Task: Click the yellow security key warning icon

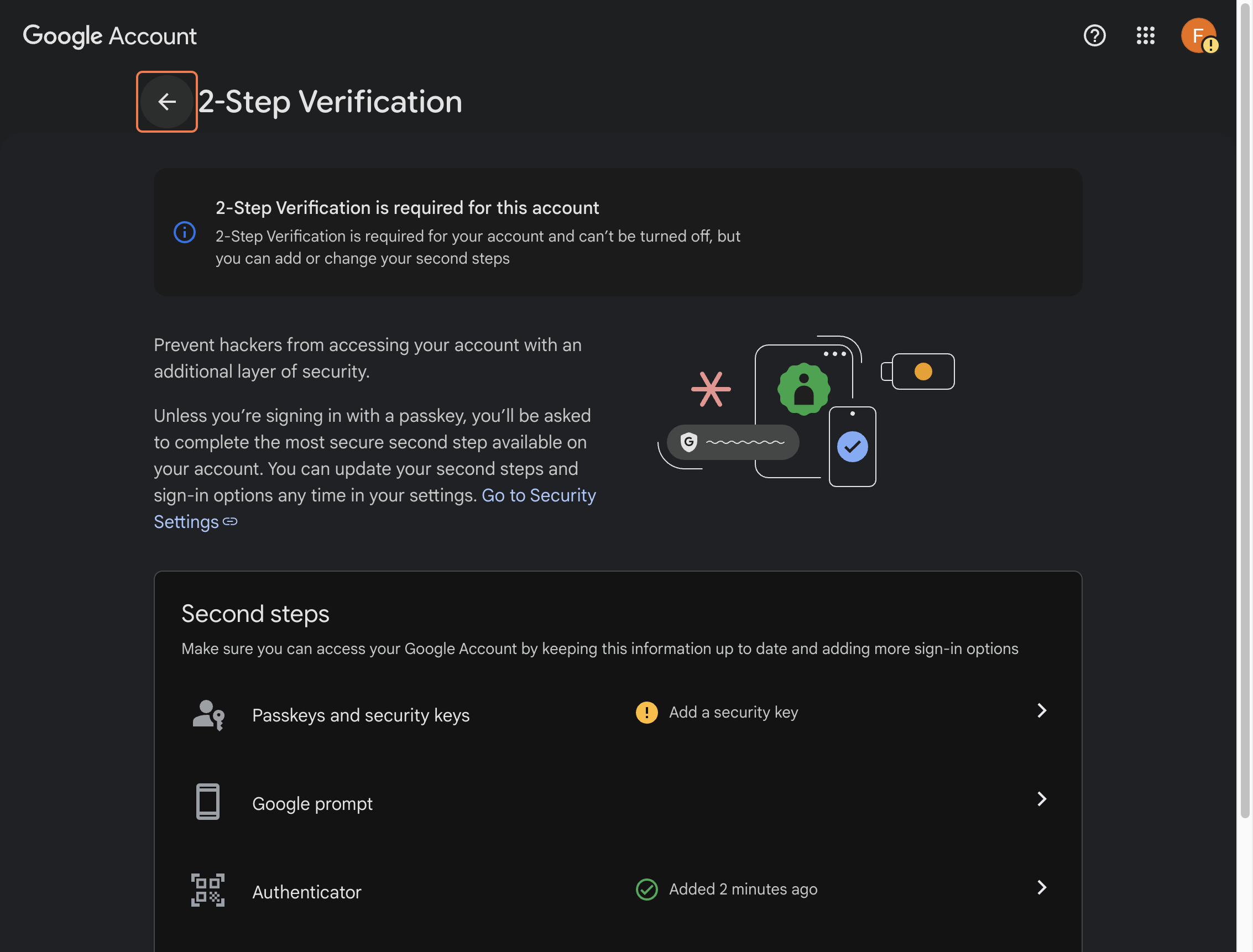Action: tap(646, 712)
